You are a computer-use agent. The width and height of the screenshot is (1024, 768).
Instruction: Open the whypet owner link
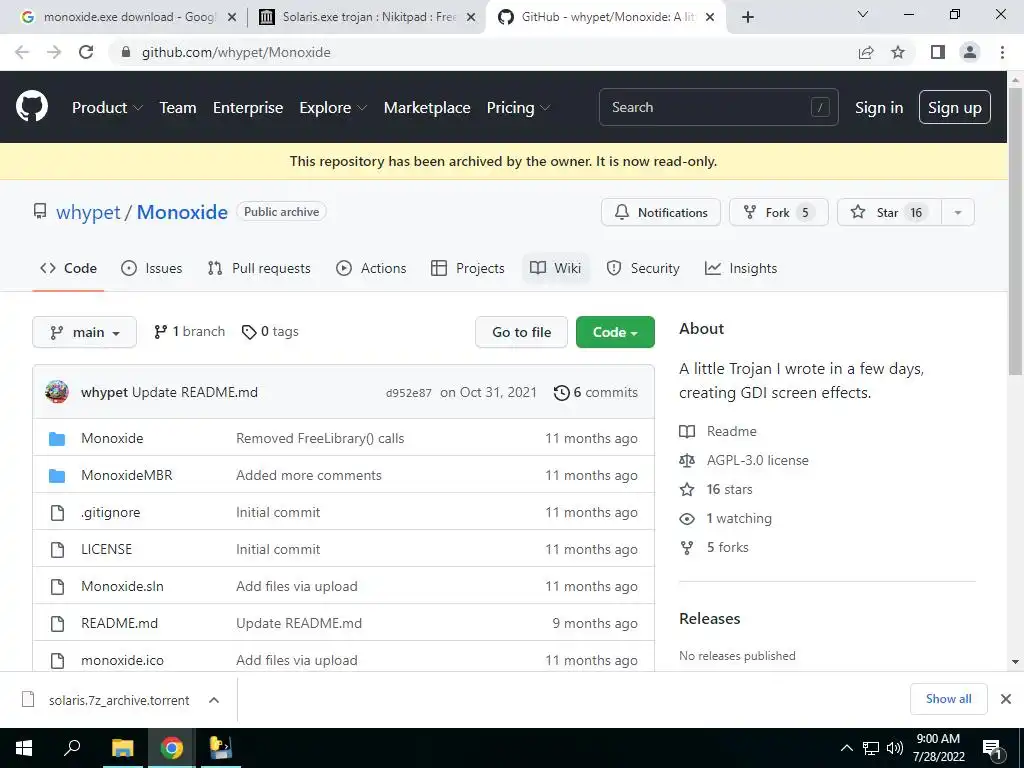tap(88, 212)
